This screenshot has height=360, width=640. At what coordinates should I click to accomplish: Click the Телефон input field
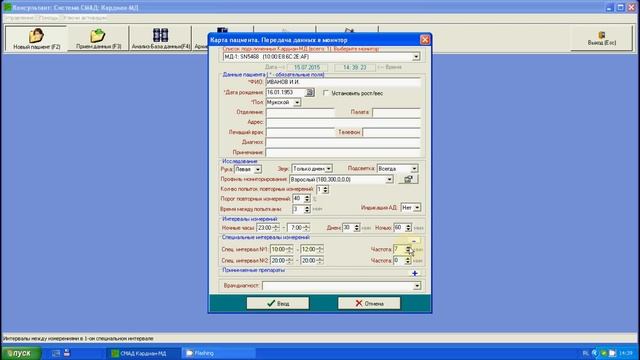(391, 132)
